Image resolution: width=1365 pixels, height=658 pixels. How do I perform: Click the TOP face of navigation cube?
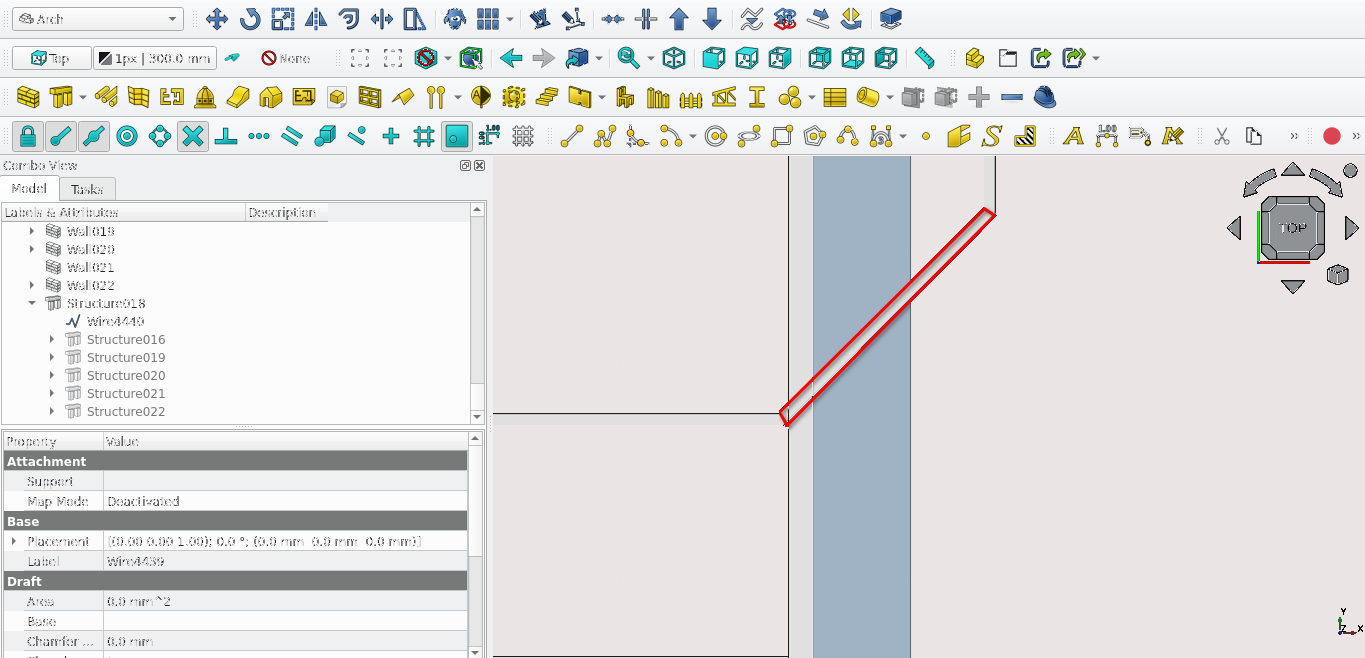[1293, 228]
